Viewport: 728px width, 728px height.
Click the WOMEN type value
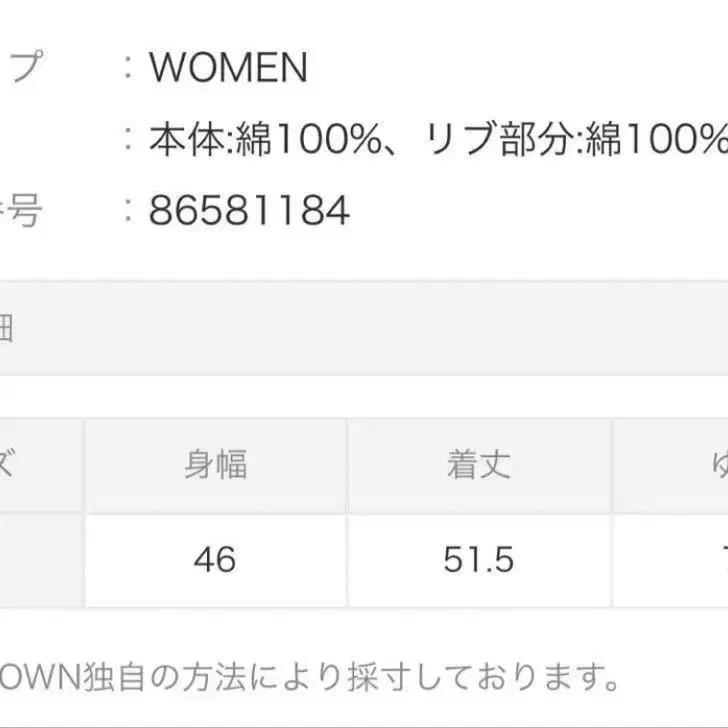(228, 69)
